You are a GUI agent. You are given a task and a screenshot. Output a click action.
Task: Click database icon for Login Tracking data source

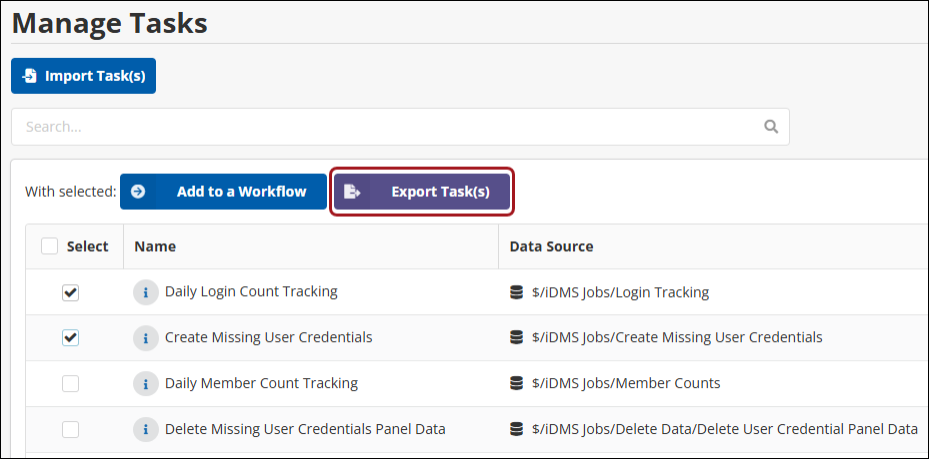[517, 293]
